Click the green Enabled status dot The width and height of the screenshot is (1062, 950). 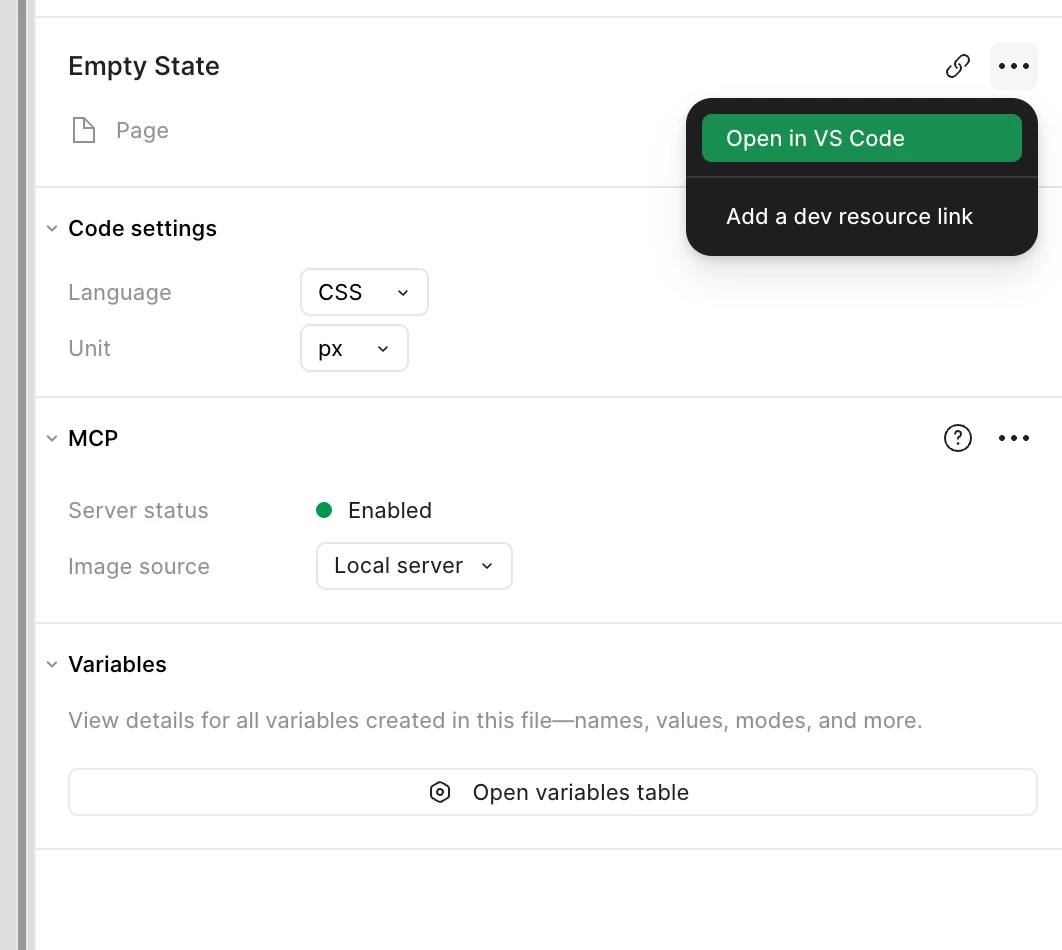[x=324, y=510]
